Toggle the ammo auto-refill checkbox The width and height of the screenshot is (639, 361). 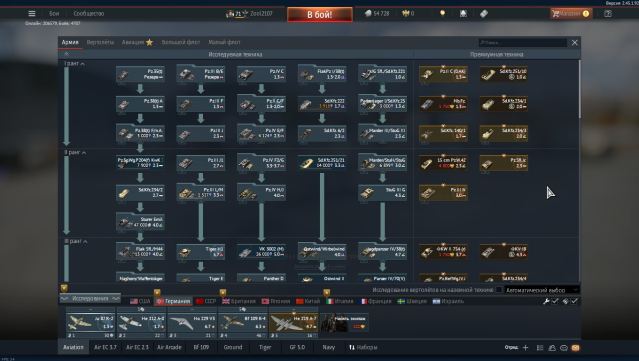[x=574, y=301]
